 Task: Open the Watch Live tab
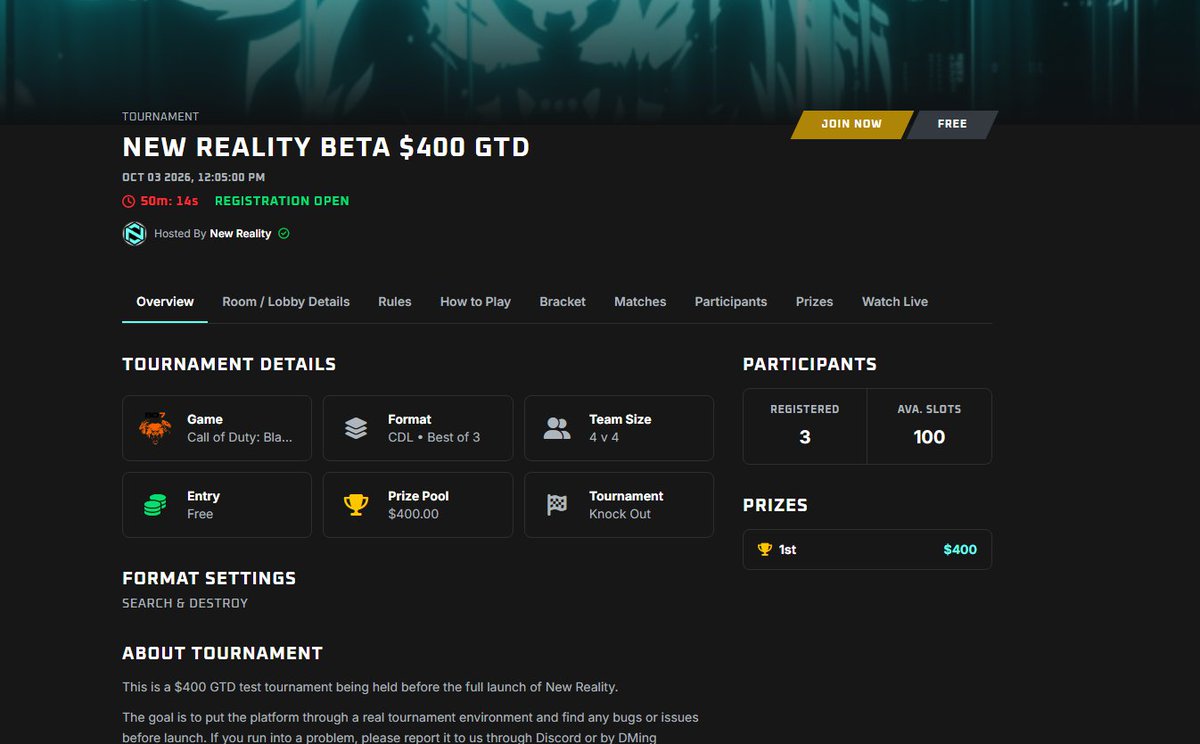[895, 301]
